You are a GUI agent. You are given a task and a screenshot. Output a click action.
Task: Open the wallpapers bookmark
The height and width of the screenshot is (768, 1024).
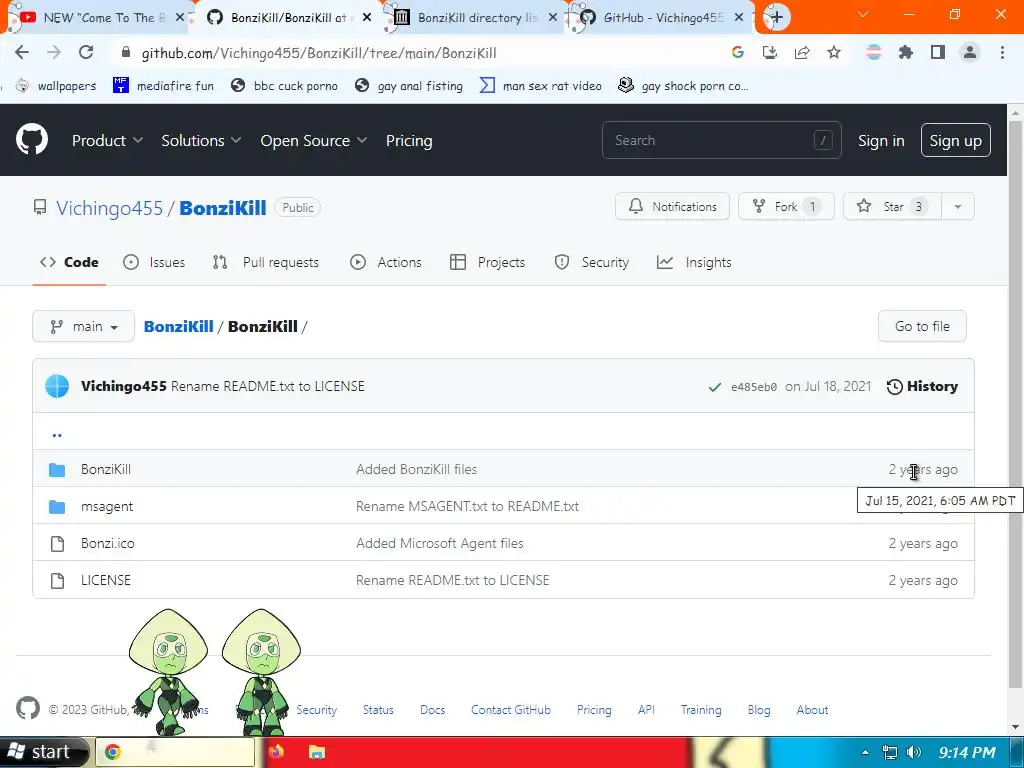click(x=56, y=86)
